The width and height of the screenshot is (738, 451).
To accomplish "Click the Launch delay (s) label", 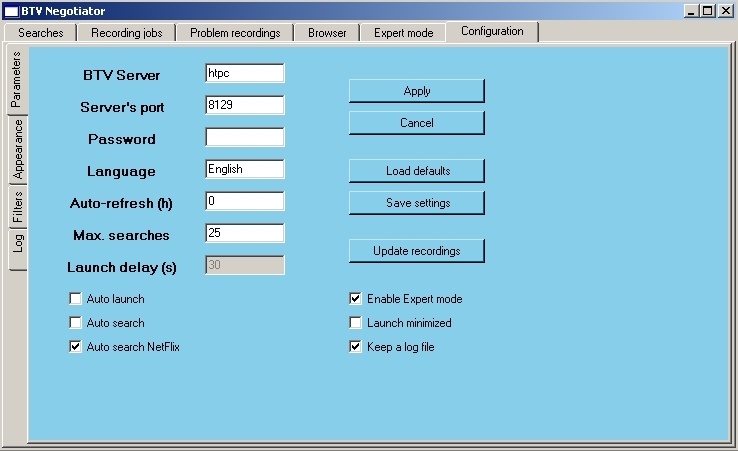I will pyautogui.click(x=121, y=267).
